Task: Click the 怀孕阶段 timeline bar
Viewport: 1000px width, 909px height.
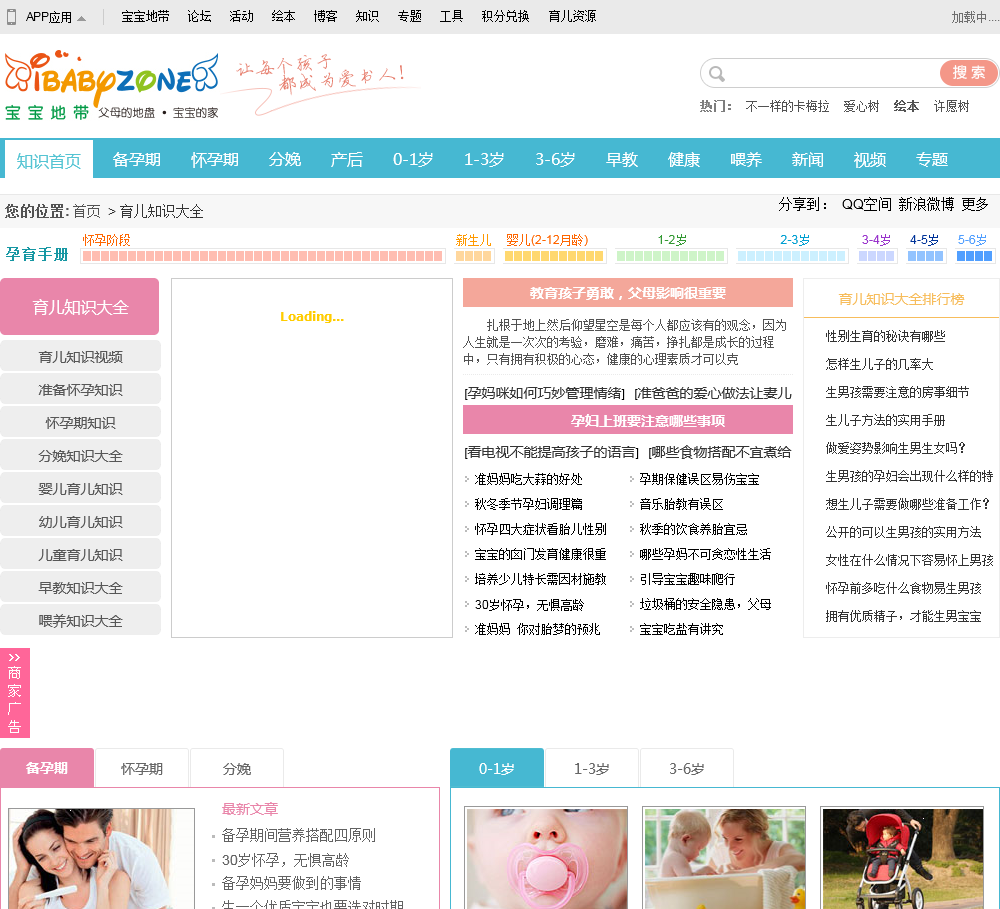Action: [262, 256]
